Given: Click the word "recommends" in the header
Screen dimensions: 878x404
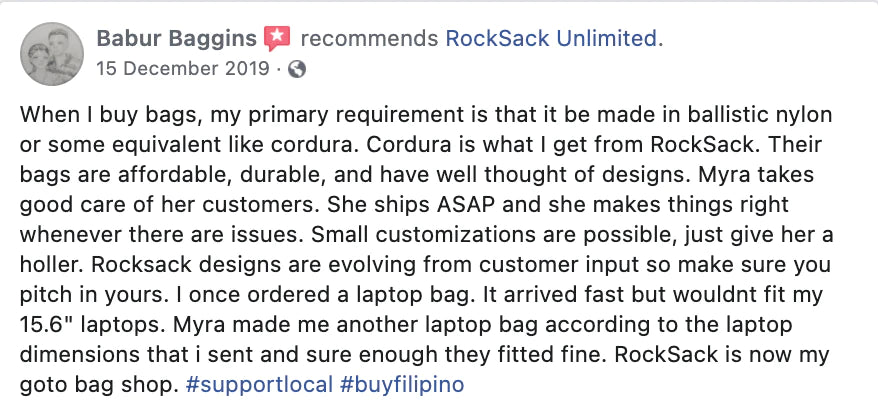Looking at the screenshot, I should pyautogui.click(x=369, y=39).
